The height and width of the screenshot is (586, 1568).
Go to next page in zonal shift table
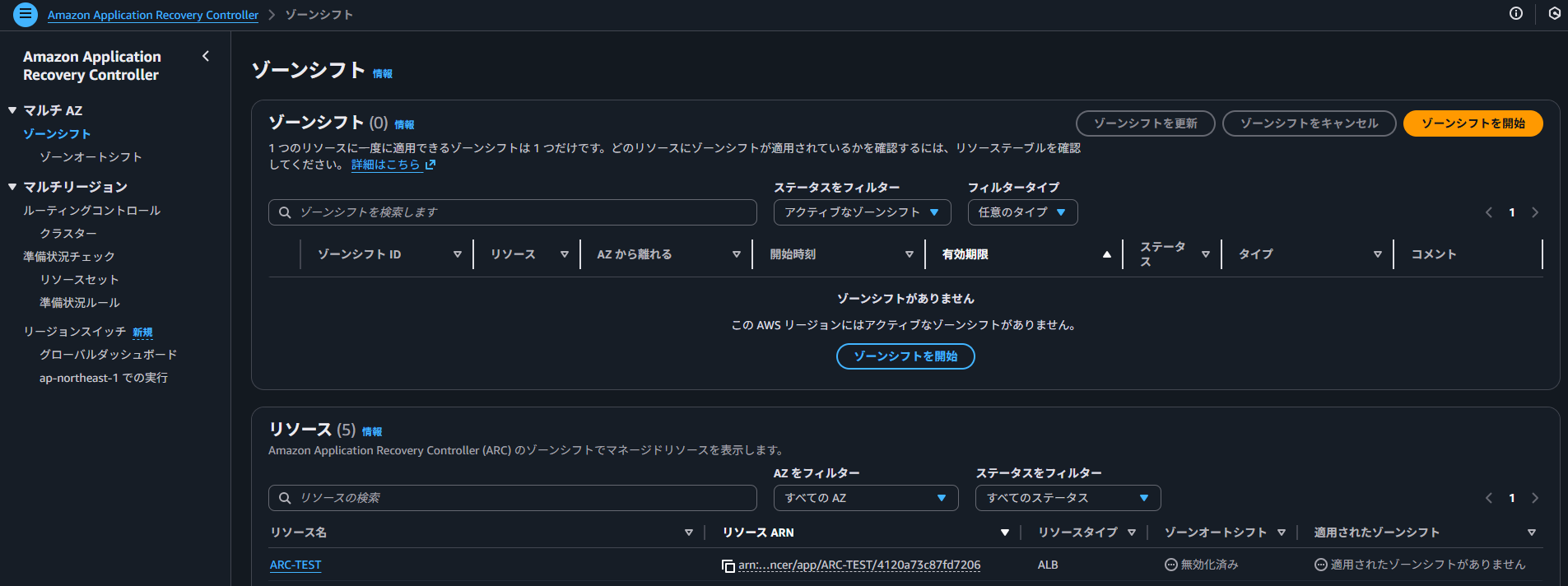pyautogui.click(x=1535, y=212)
